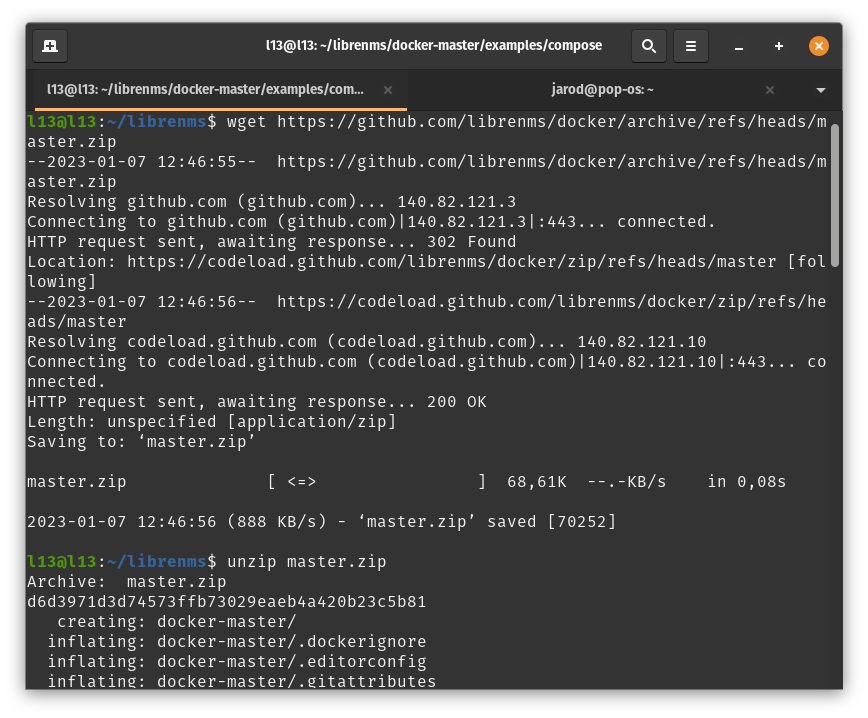
Task: Click the terminal vertical scrollbar
Action: [x=835, y=195]
